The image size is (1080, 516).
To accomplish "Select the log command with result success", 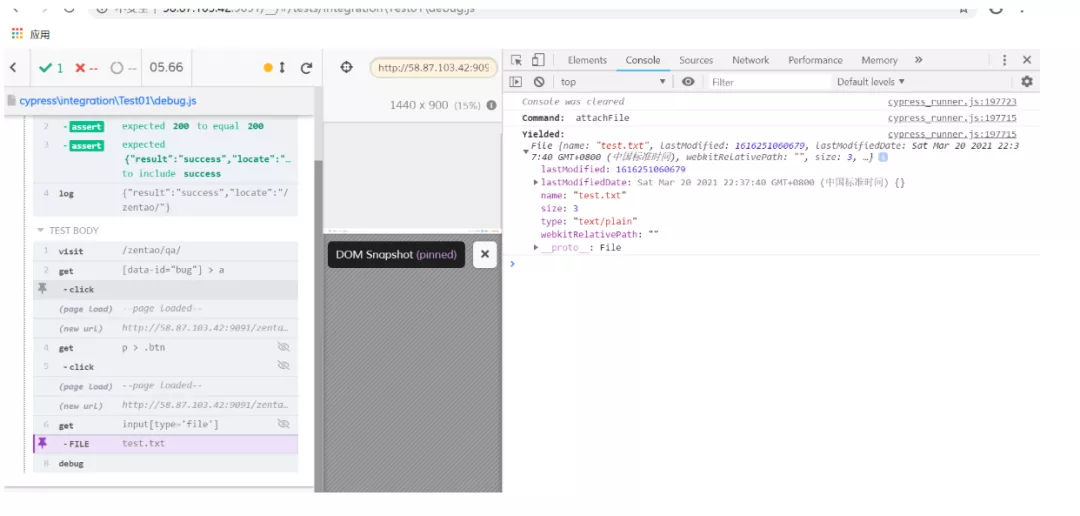I will point(165,200).
